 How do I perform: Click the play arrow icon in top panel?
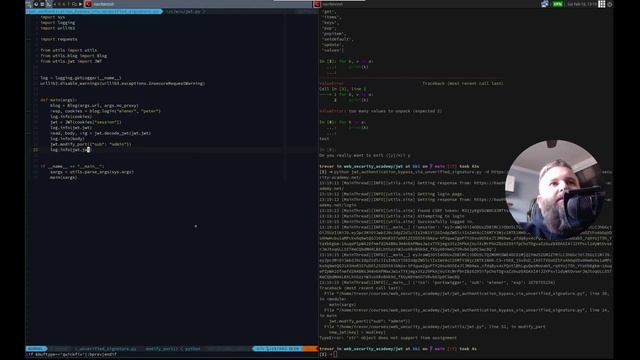tap(80, 4)
